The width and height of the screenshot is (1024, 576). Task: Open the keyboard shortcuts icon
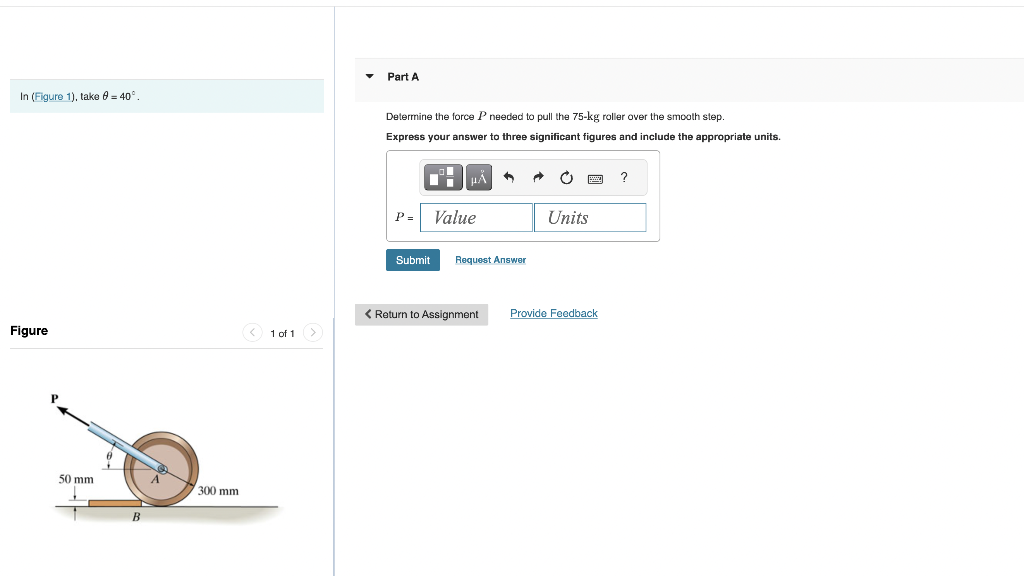click(x=595, y=178)
